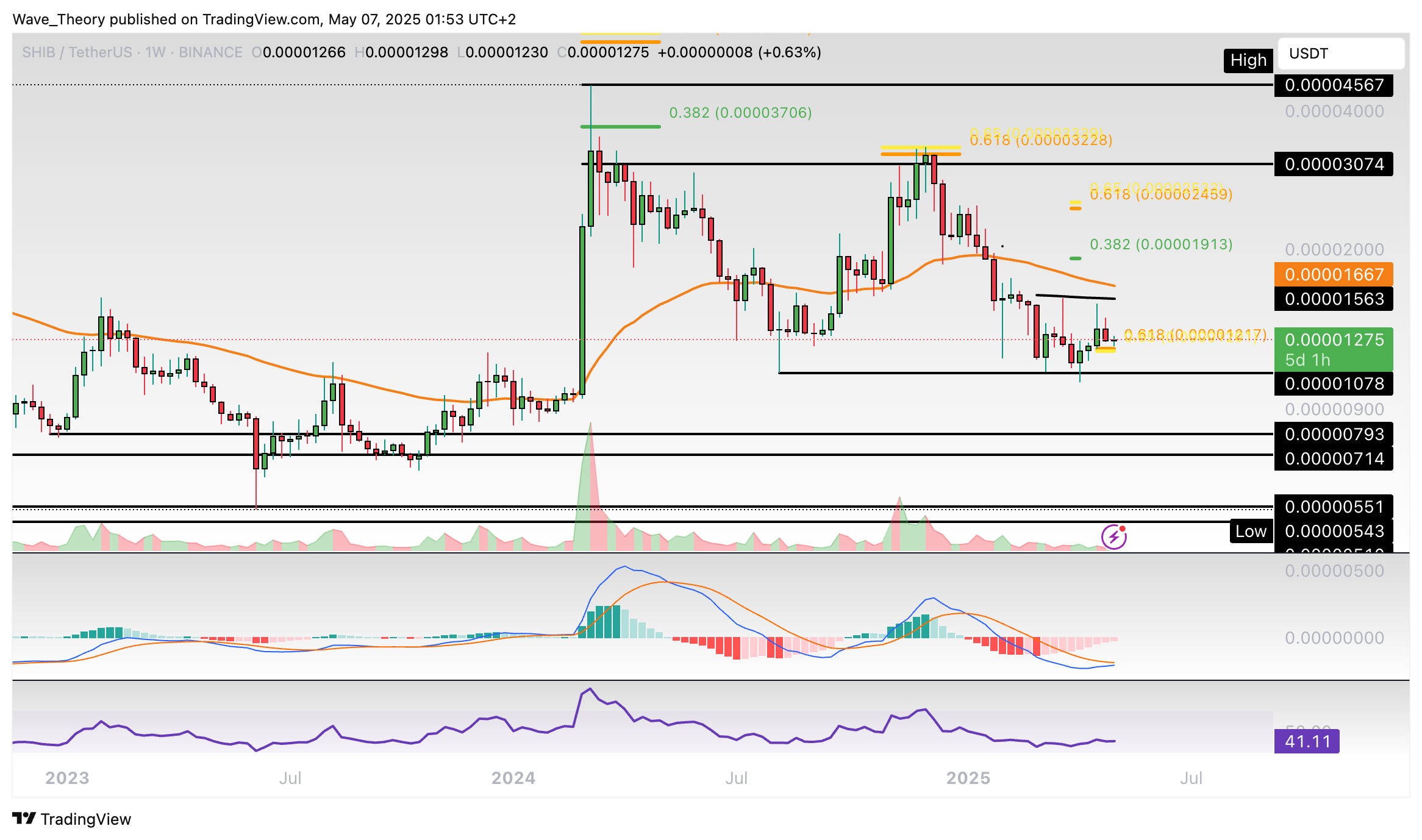1422x840 pixels.
Task: Click the 0.00000714 support level price tag
Action: pos(1333,458)
